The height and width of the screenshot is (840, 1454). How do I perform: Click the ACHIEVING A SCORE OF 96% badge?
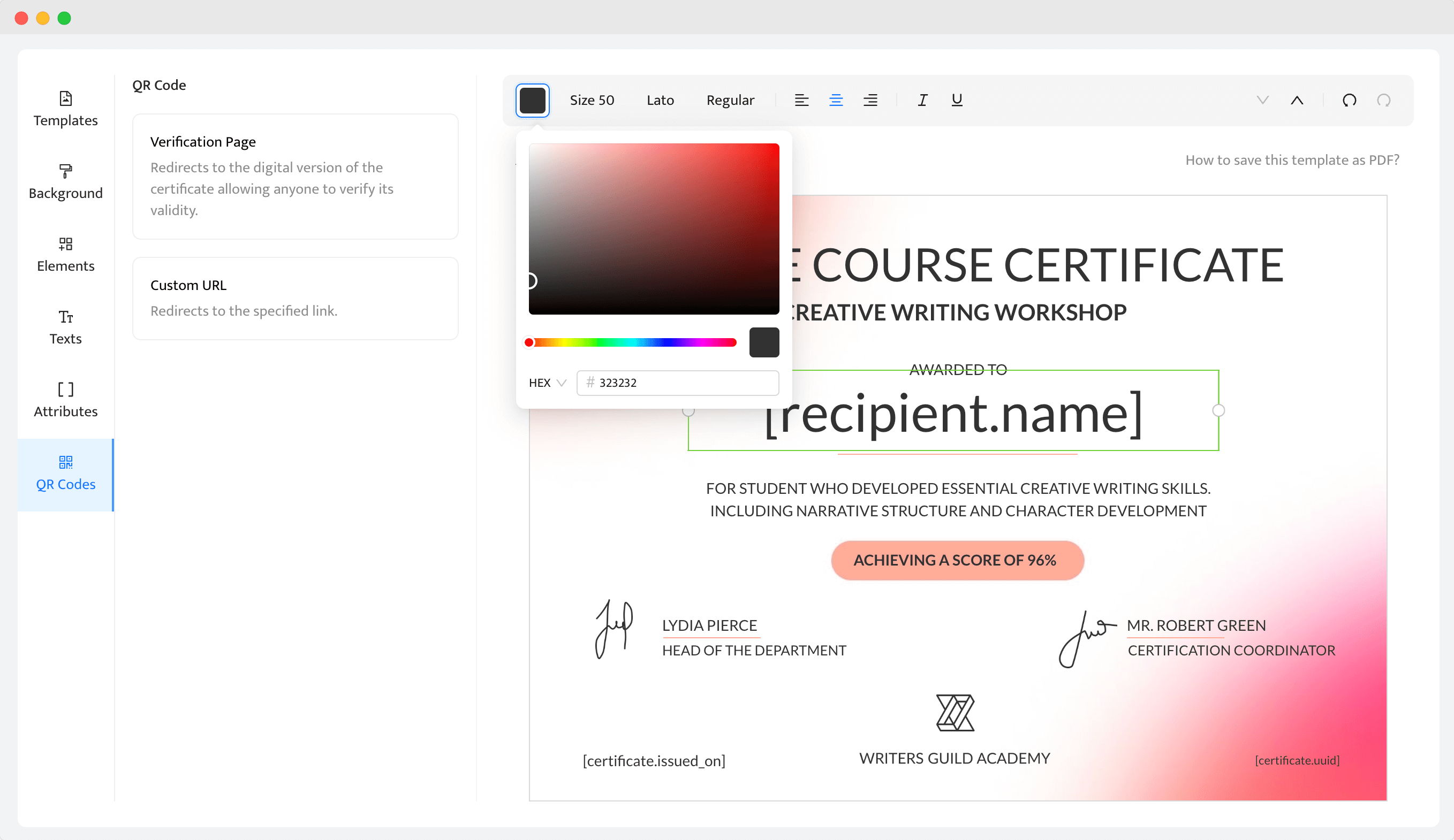coord(957,560)
